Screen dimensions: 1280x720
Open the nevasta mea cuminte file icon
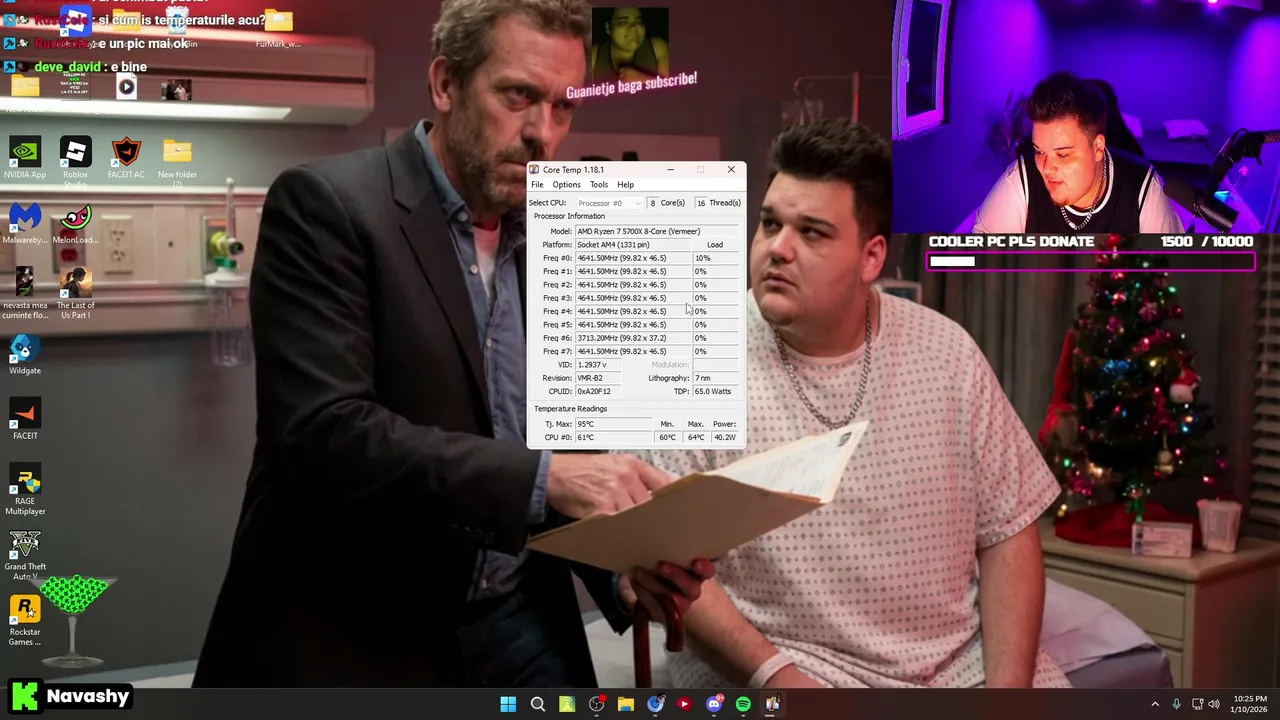tap(25, 293)
